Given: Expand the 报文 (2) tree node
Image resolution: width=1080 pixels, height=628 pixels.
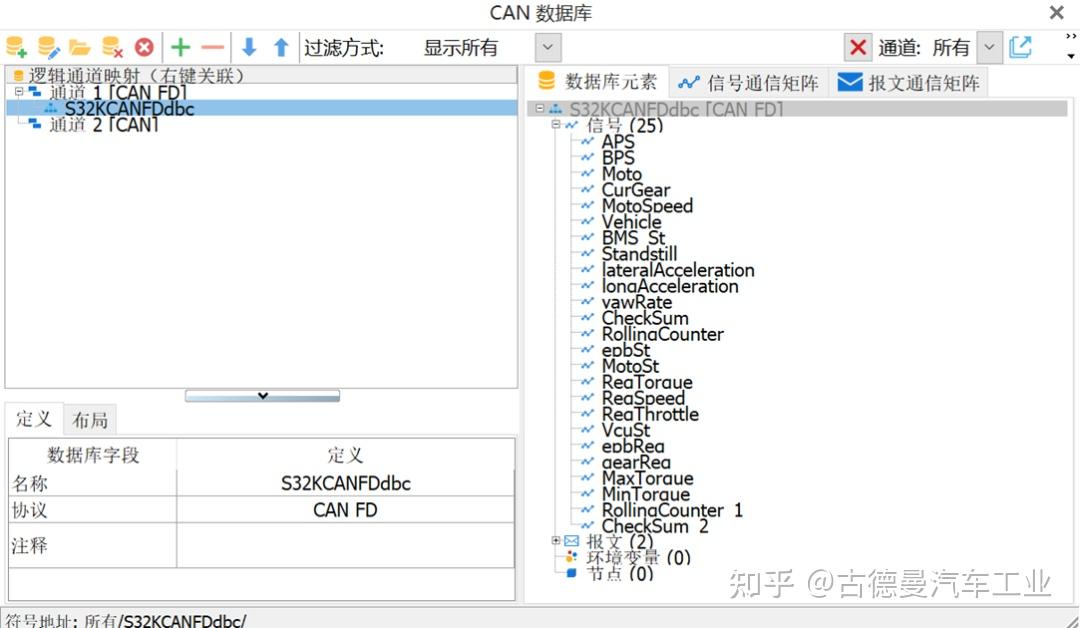Looking at the screenshot, I should pyautogui.click(x=557, y=540).
